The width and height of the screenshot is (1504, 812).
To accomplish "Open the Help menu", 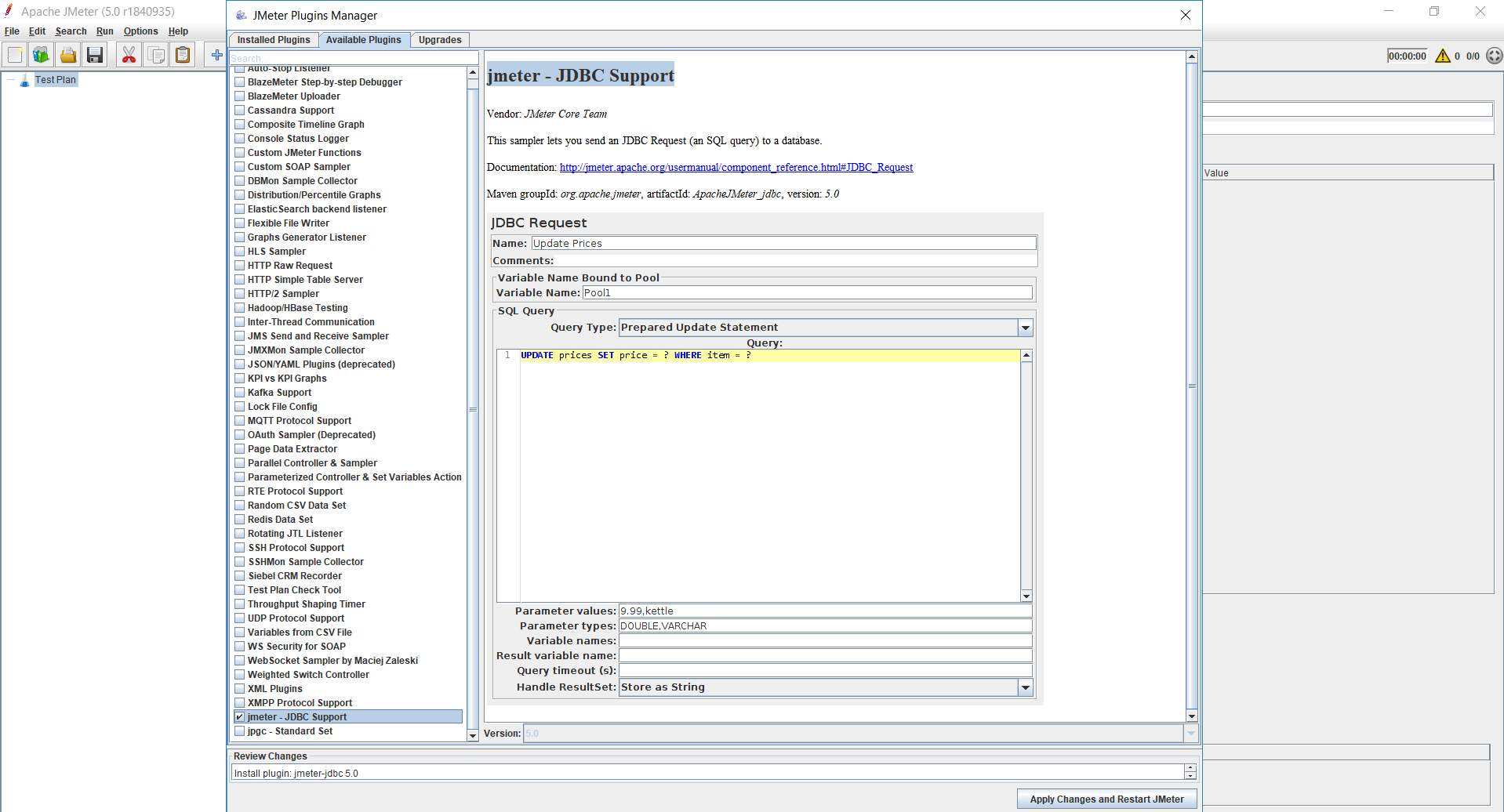I will pyautogui.click(x=178, y=31).
